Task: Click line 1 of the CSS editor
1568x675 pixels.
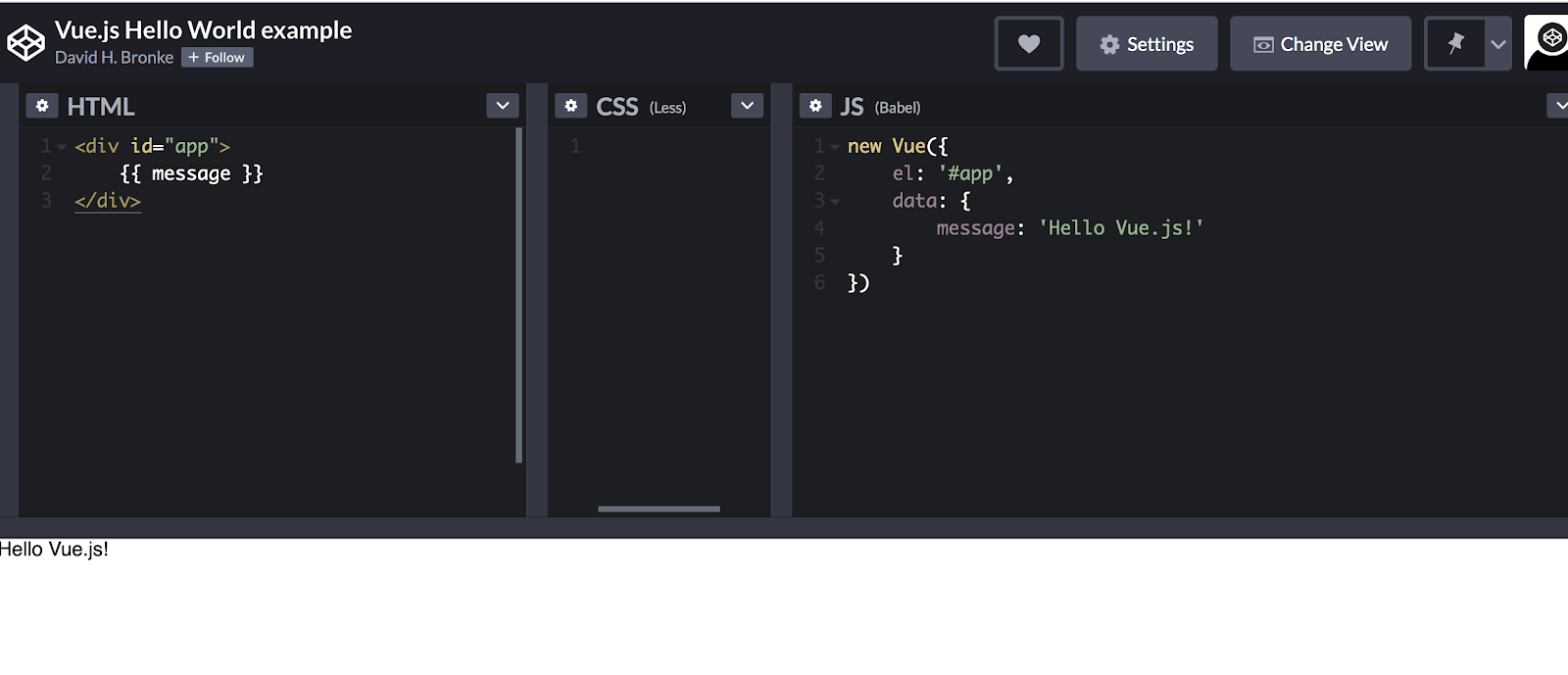Action: [x=659, y=146]
